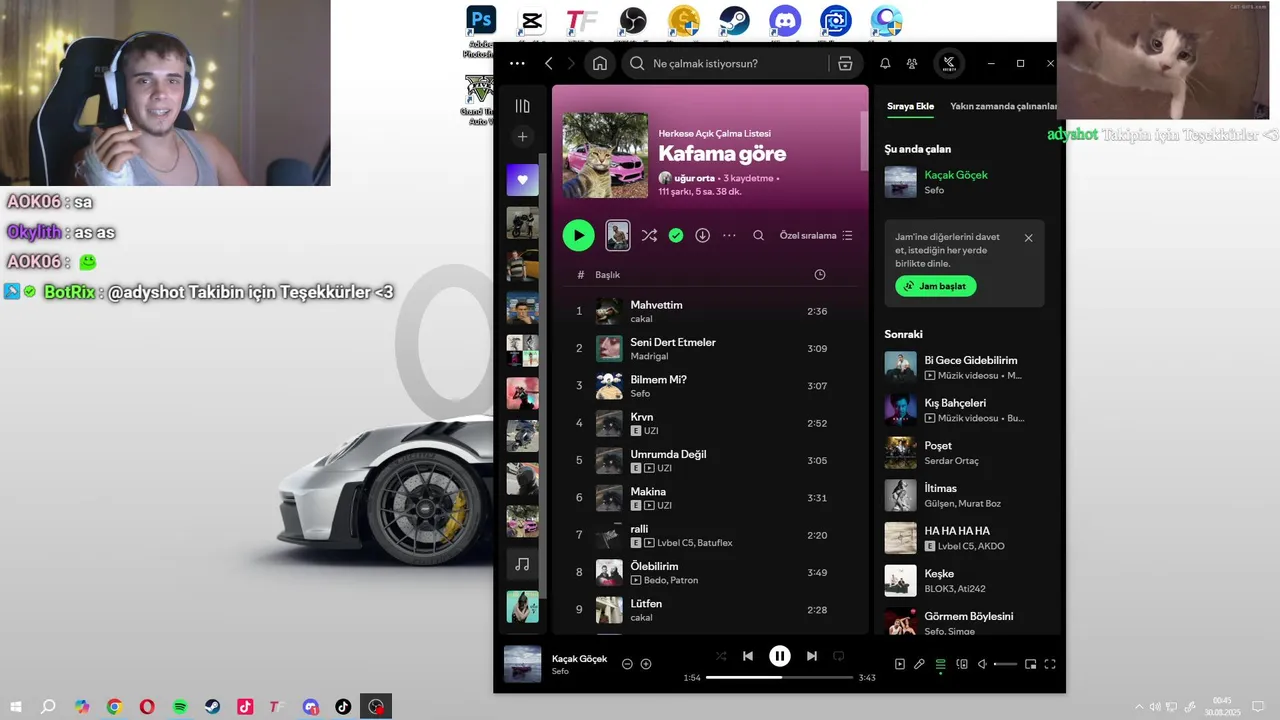Open the Özel sıralama sort dropdown

(816, 235)
